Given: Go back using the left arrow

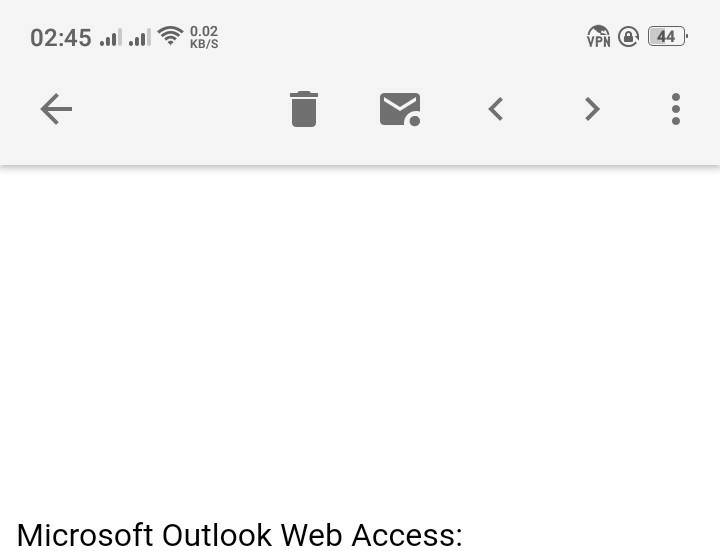Looking at the screenshot, I should coord(56,109).
